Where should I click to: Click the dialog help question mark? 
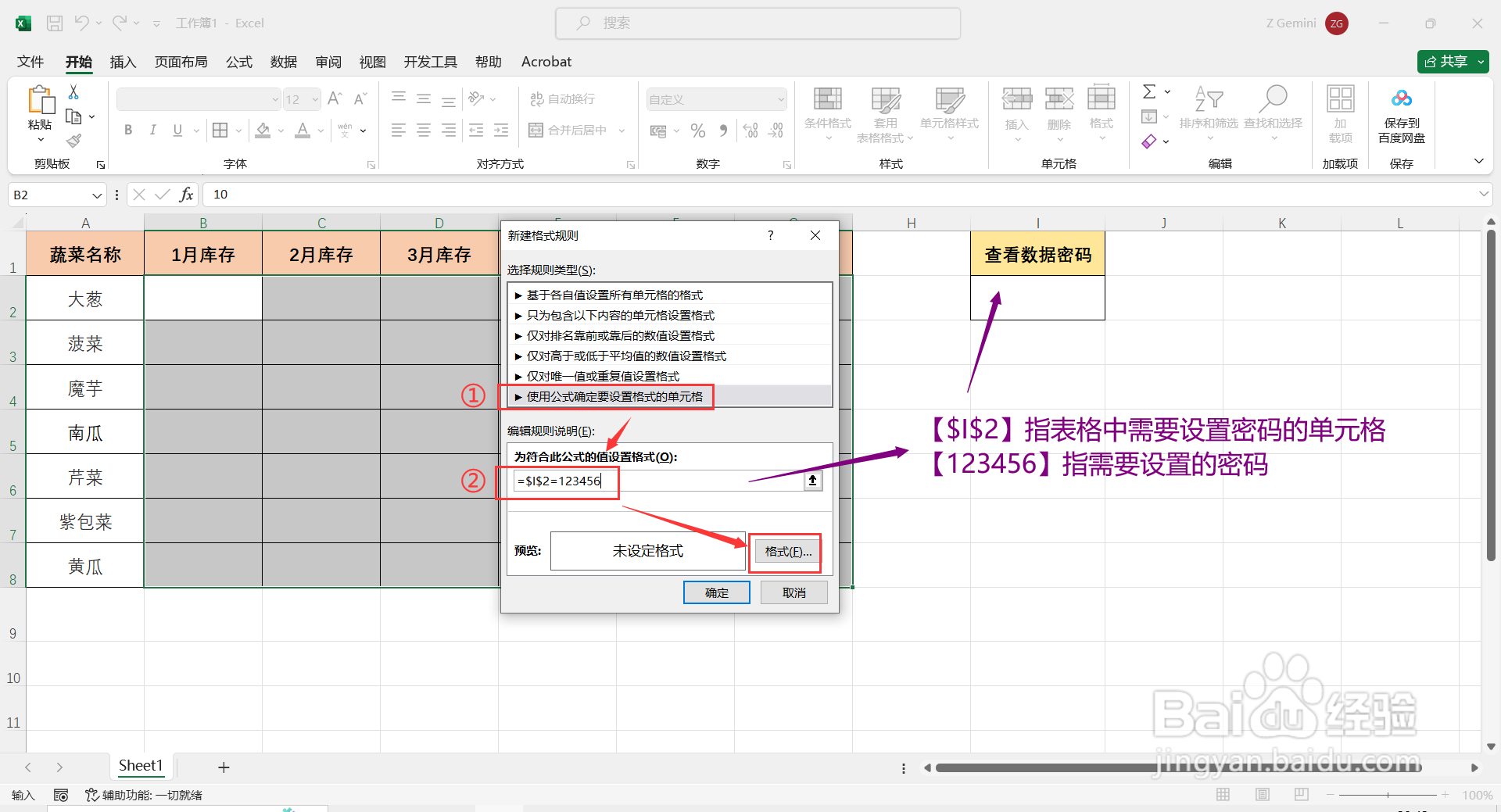[x=771, y=235]
